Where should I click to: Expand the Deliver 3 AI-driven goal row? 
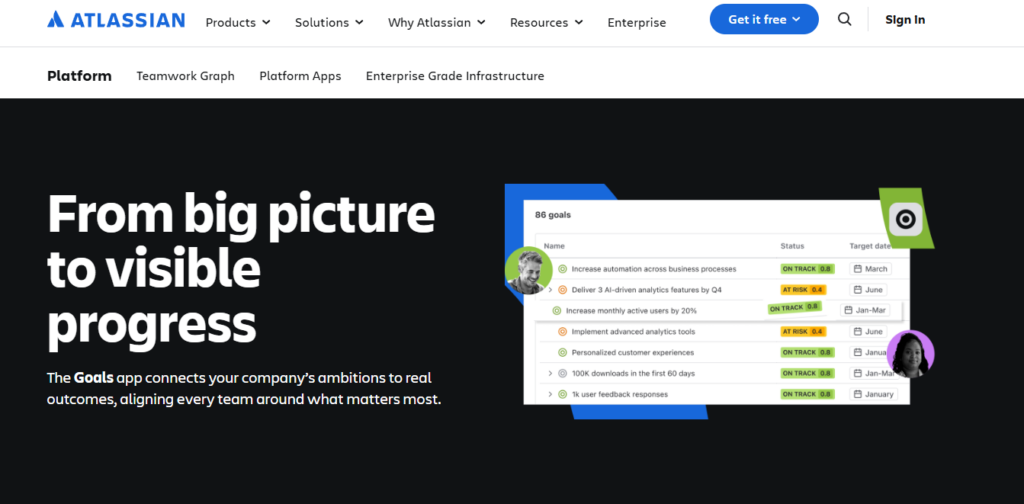(x=550, y=290)
